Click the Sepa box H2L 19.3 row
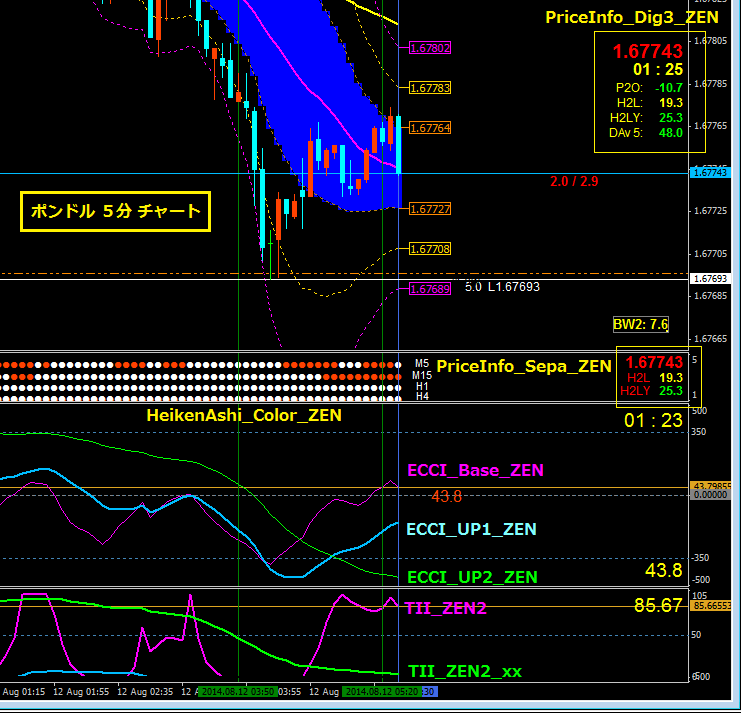741x713 pixels. coord(655,378)
